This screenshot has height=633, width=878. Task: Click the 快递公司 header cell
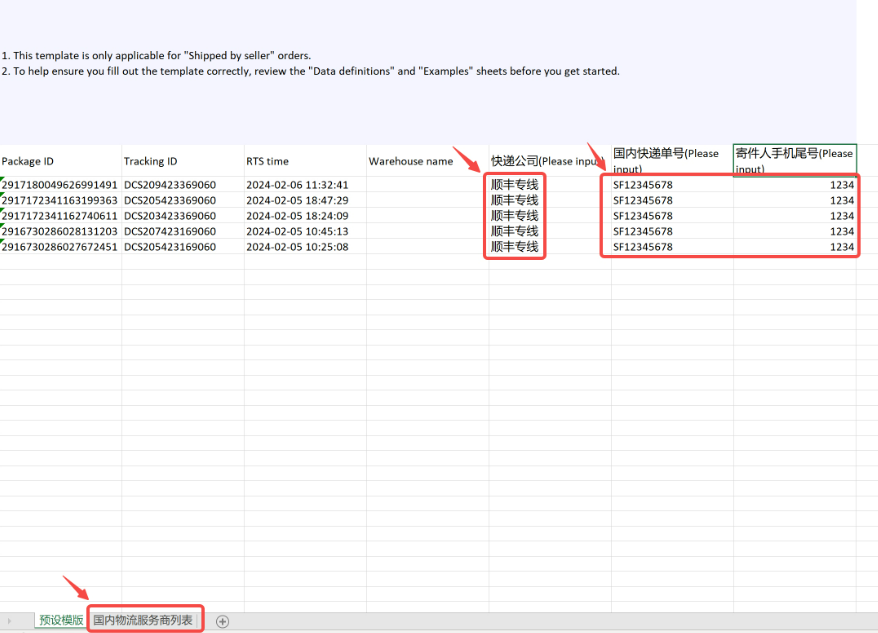click(549, 161)
